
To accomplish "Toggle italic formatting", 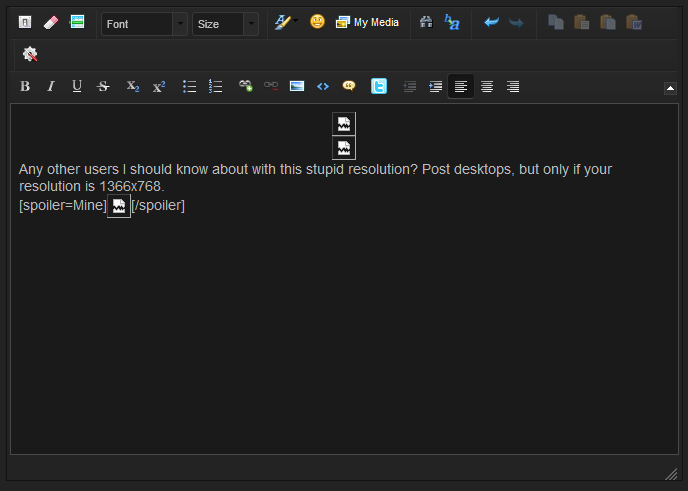I will point(51,86).
